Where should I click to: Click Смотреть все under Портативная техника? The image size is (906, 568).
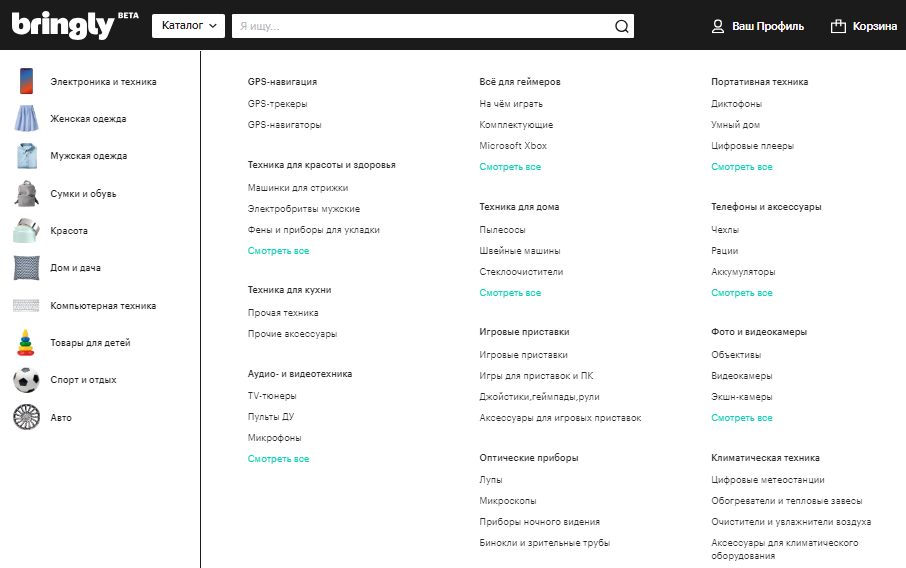[742, 166]
